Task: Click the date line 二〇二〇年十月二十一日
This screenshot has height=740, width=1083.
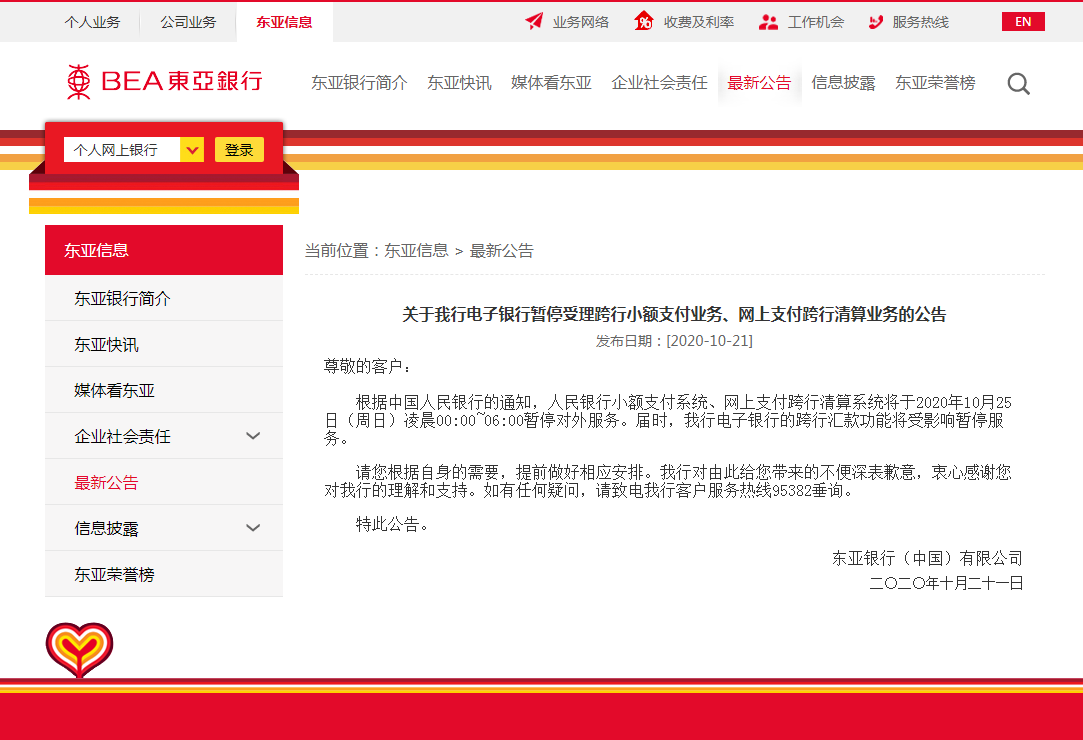Action: (946, 583)
